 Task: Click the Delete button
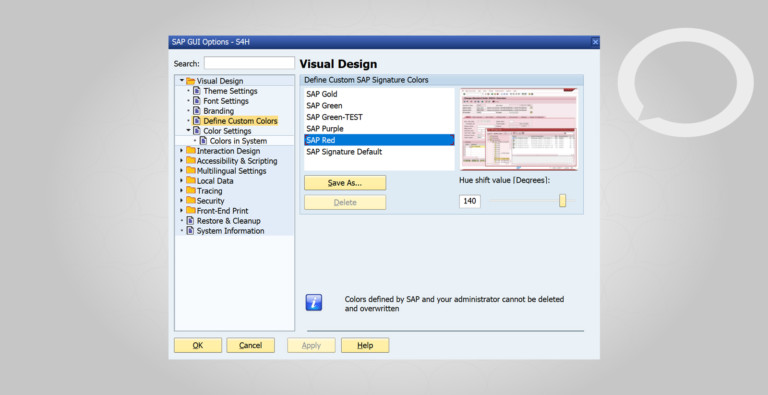click(x=345, y=202)
